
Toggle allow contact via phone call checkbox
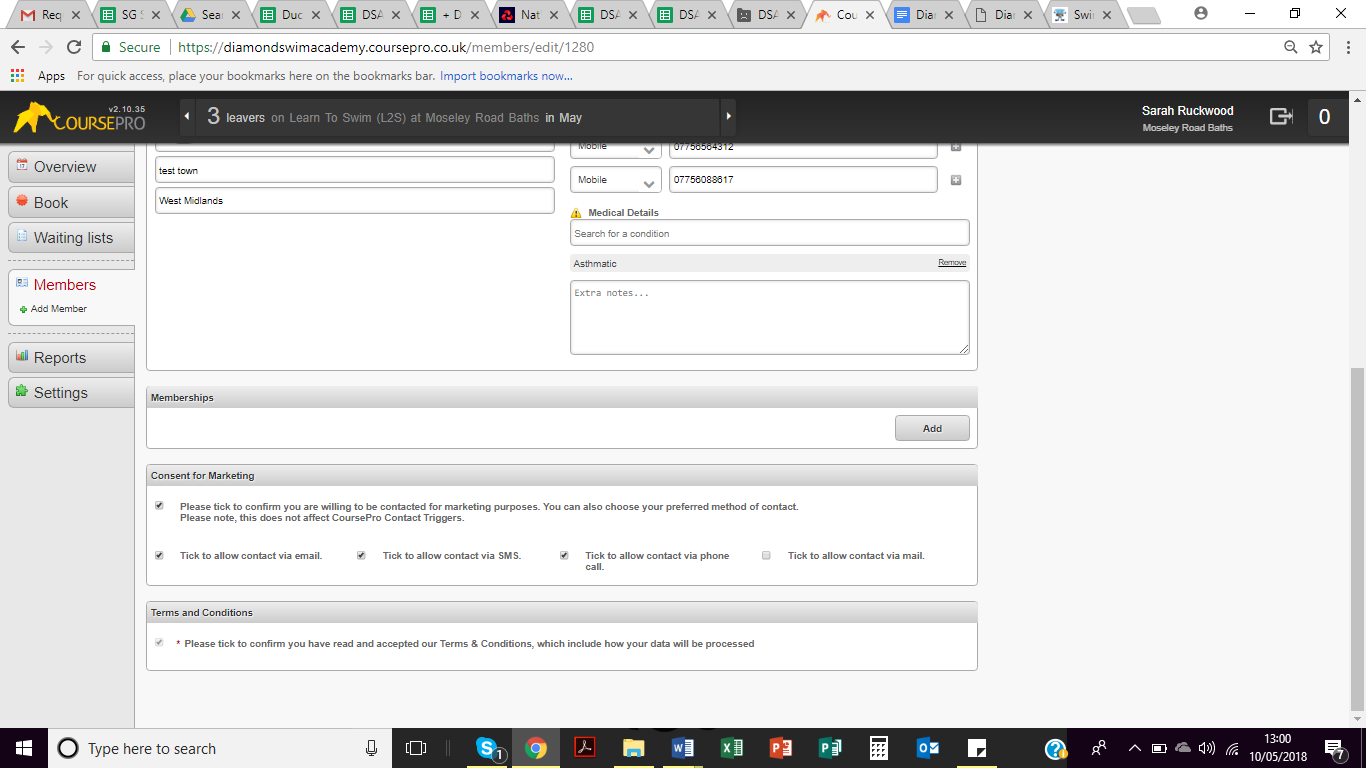(x=564, y=555)
